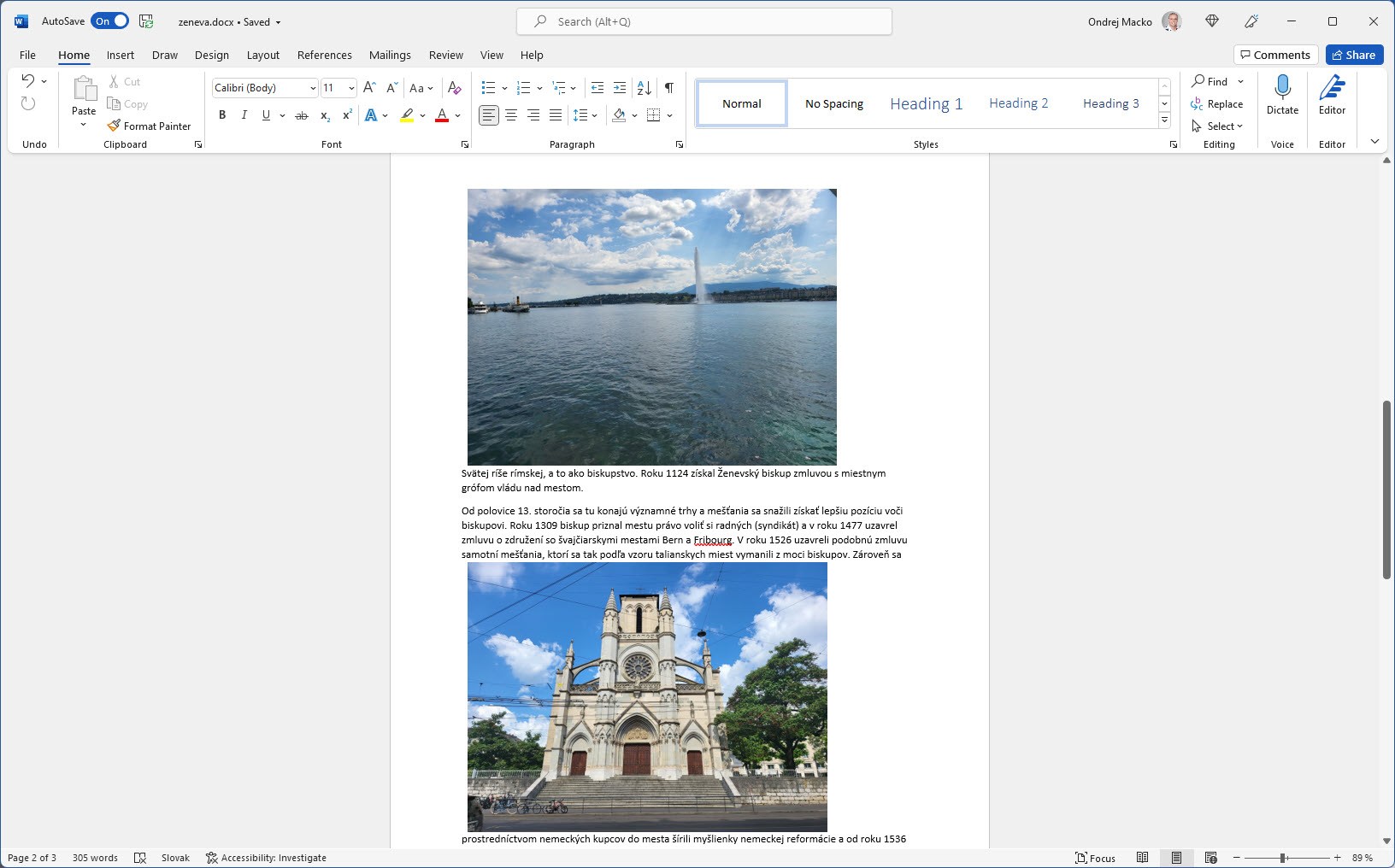Screen dimensions: 1395x868
Task: Toggle Italic formatting
Action: tap(244, 115)
